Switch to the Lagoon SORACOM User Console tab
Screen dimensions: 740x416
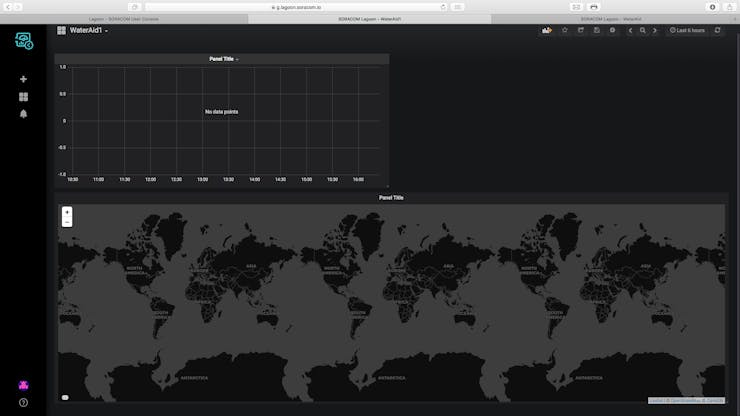[x=124, y=19]
